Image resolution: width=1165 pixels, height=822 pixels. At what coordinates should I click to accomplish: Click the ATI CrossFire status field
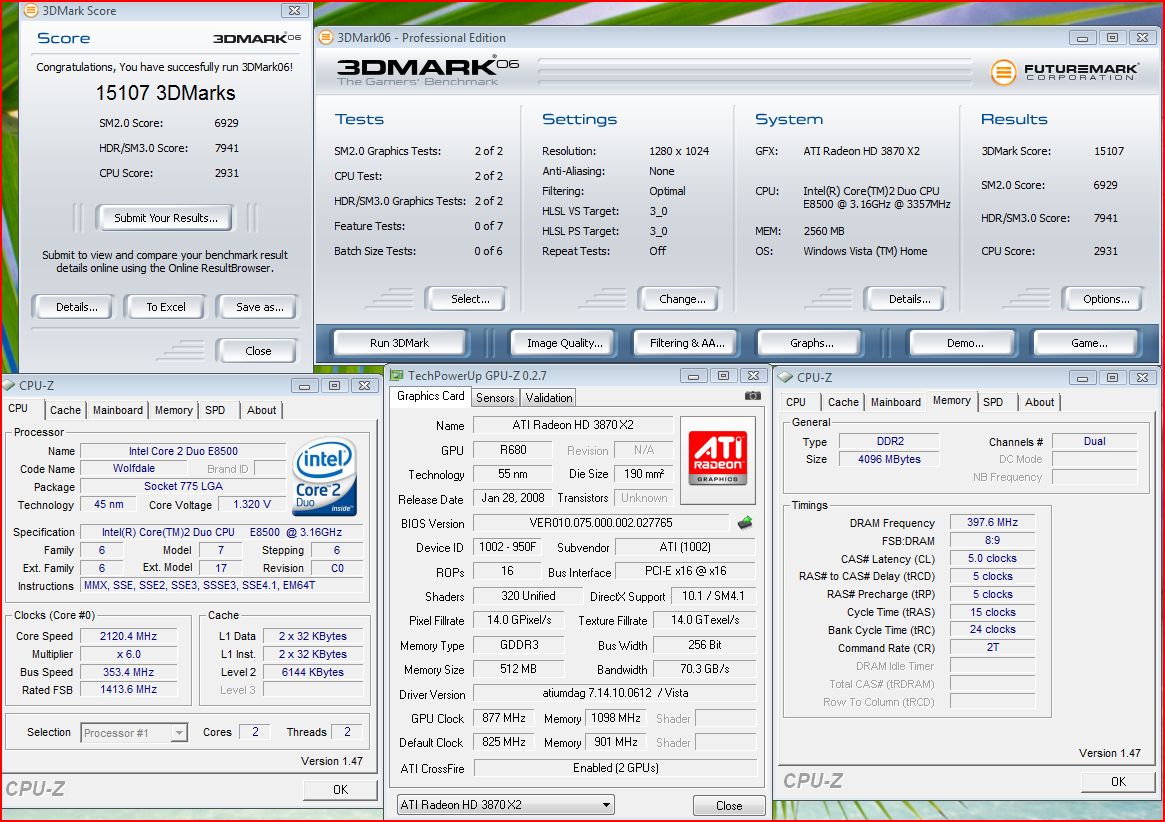click(x=615, y=768)
